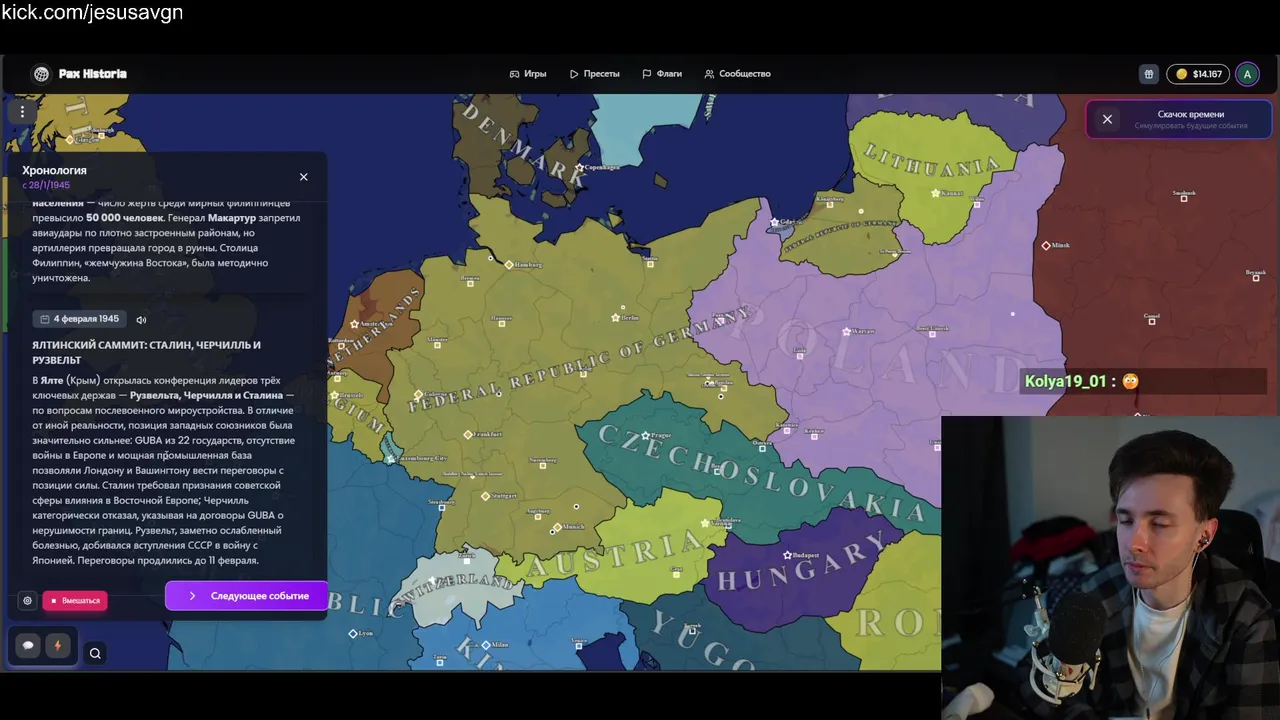Screen dimensions: 1280x720
Task: Click the 4 февраля 1945 date chip
Action: pos(79,319)
